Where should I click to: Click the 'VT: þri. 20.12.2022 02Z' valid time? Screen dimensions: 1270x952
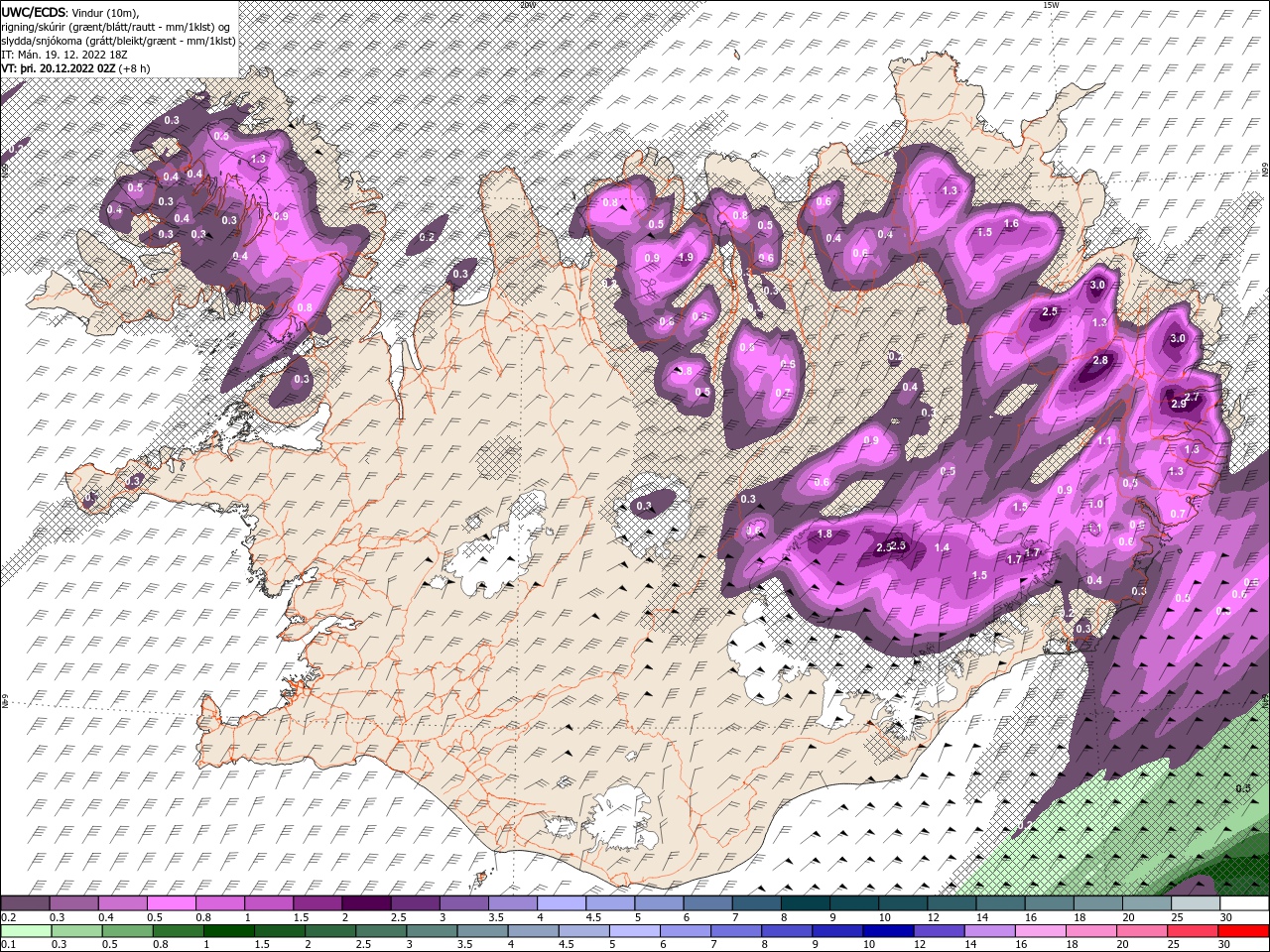pos(58,68)
